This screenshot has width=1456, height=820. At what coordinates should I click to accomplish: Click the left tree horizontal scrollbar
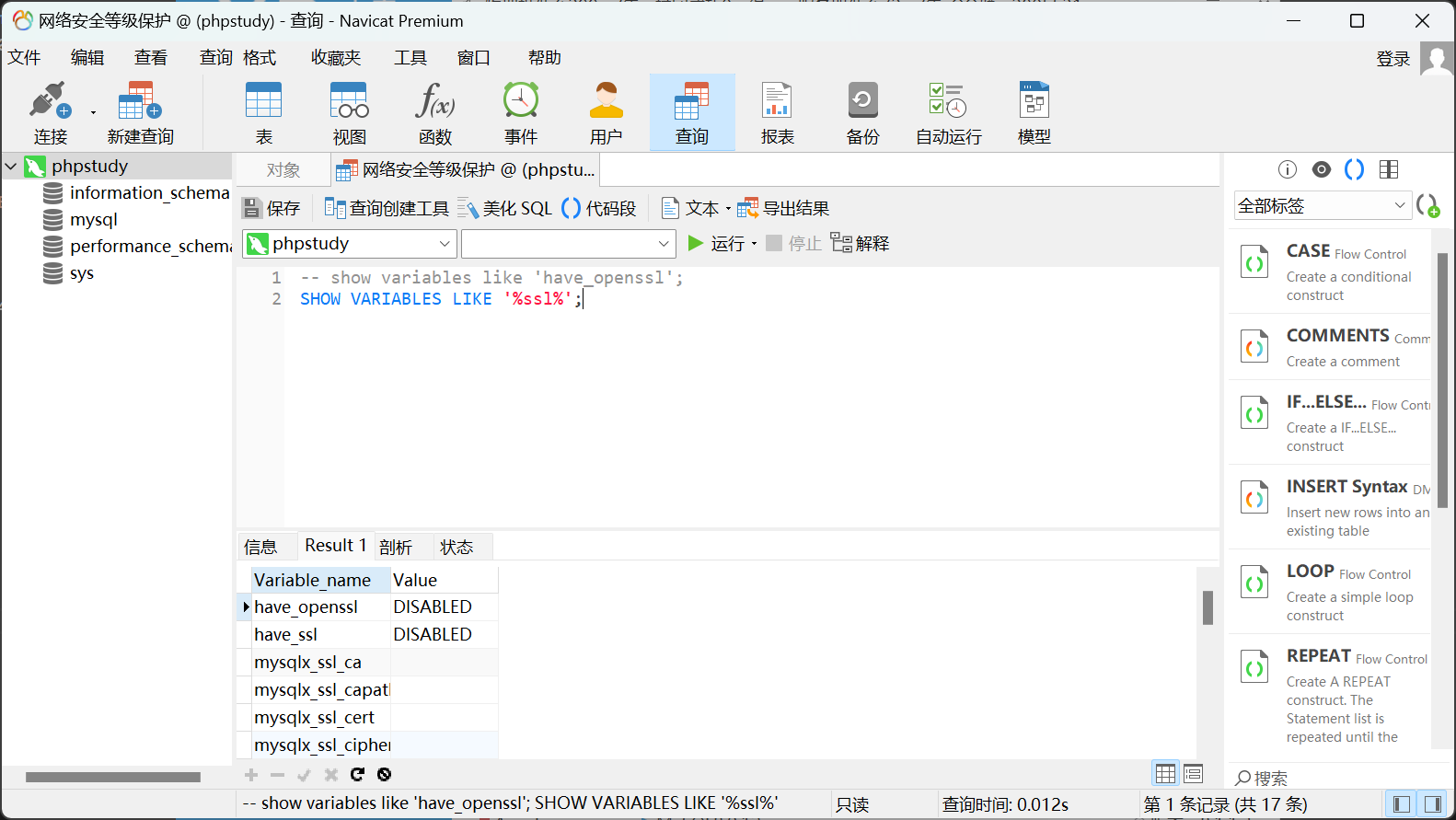[x=113, y=777]
